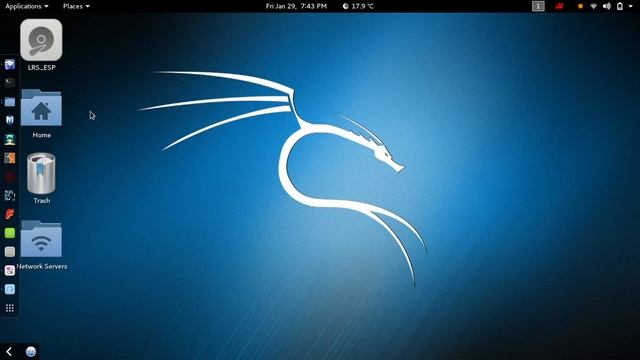Screen dimensions: 640x360
Task: Open the Files manager from dock
Action: click(x=10, y=102)
